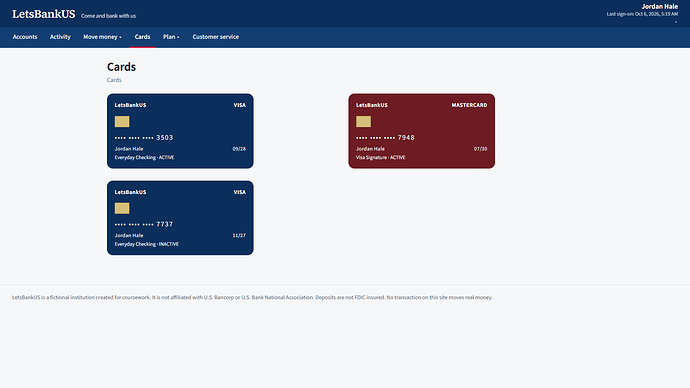
Task: Click the chip icon on card 7948
Action: tap(363, 121)
